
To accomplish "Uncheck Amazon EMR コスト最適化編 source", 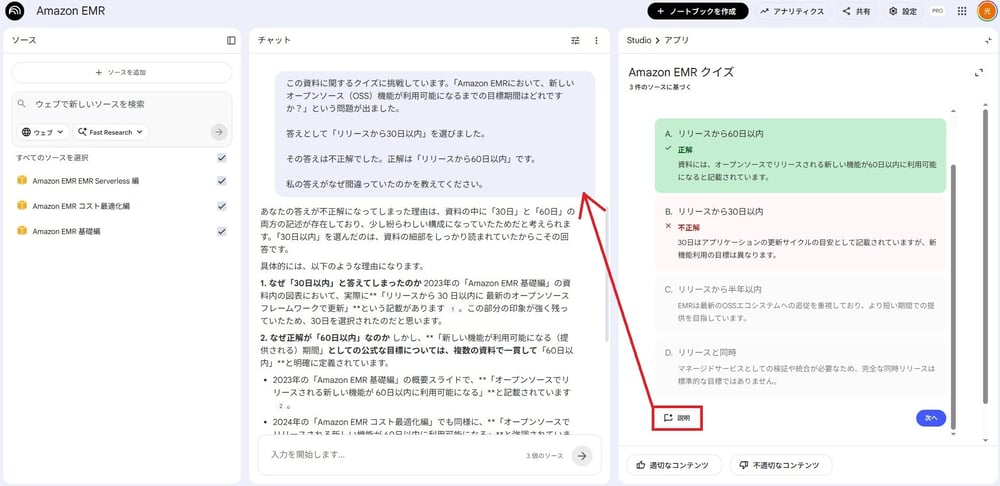I will [222, 206].
